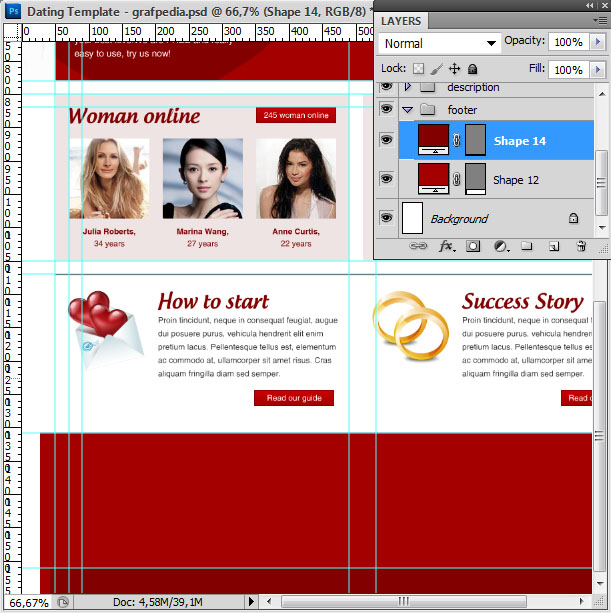Viewport: 611px width, 613px height.
Task: Click the Opacity 100% input field
Action: click(568, 41)
